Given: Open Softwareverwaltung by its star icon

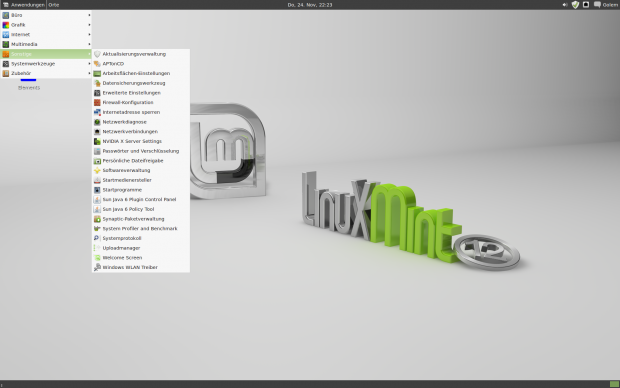Looking at the screenshot, I should pyautogui.click(x=97, y=170).
